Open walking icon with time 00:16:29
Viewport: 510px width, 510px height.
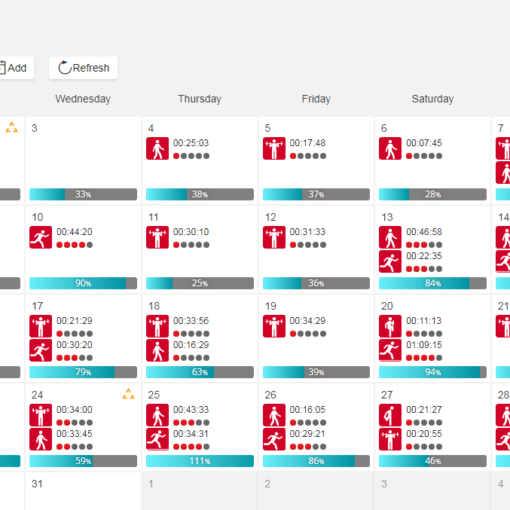pos(157,350)
